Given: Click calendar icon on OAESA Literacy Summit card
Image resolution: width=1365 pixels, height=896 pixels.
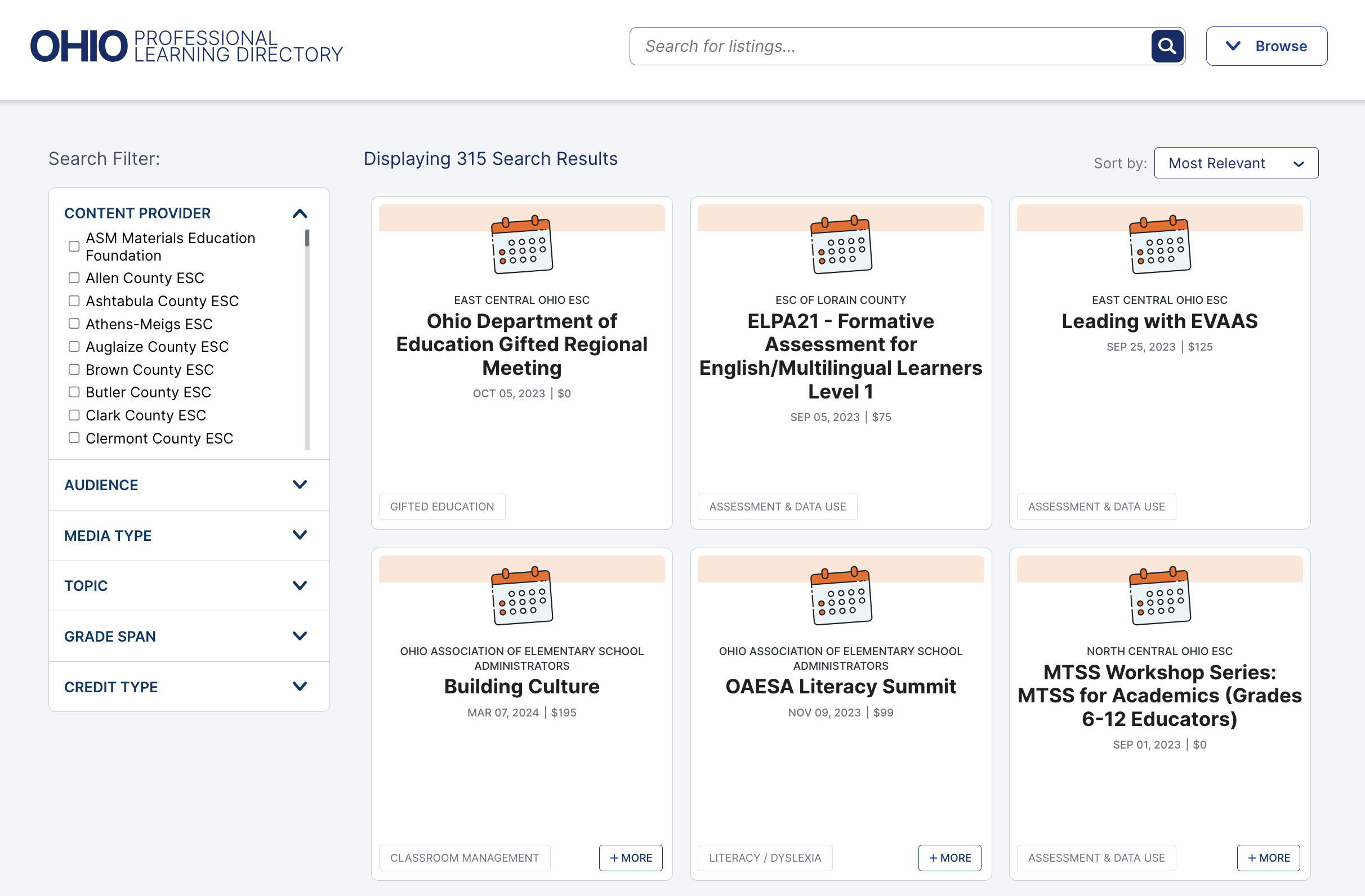Looking at the screenshot, I should [x=841, y=595].
